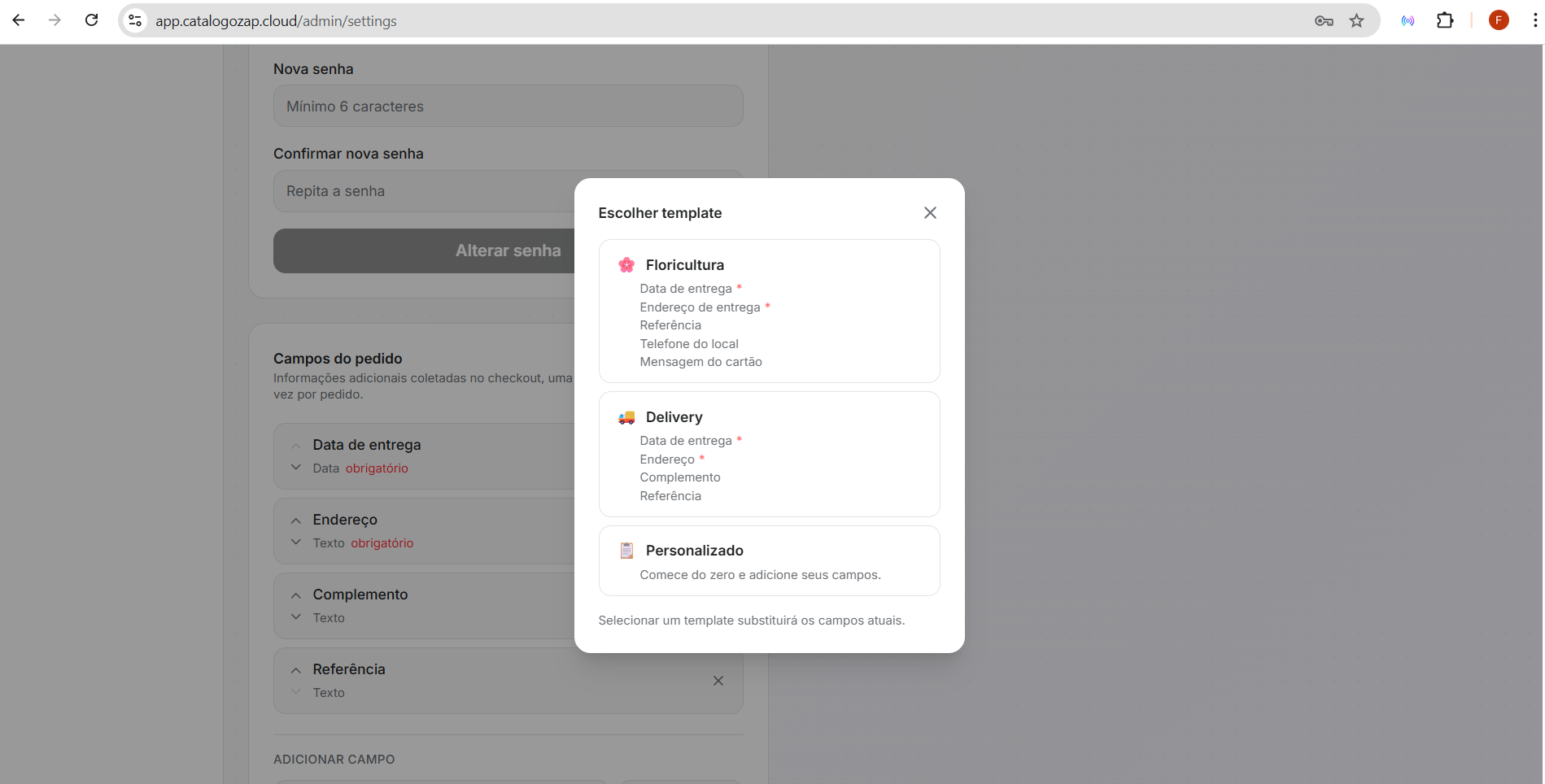Image resolution: width=1545 pixels, height=784 pixels.
Task: Click 'Comece do zero e adicione seus campos.'
Action: pos(760,575)
